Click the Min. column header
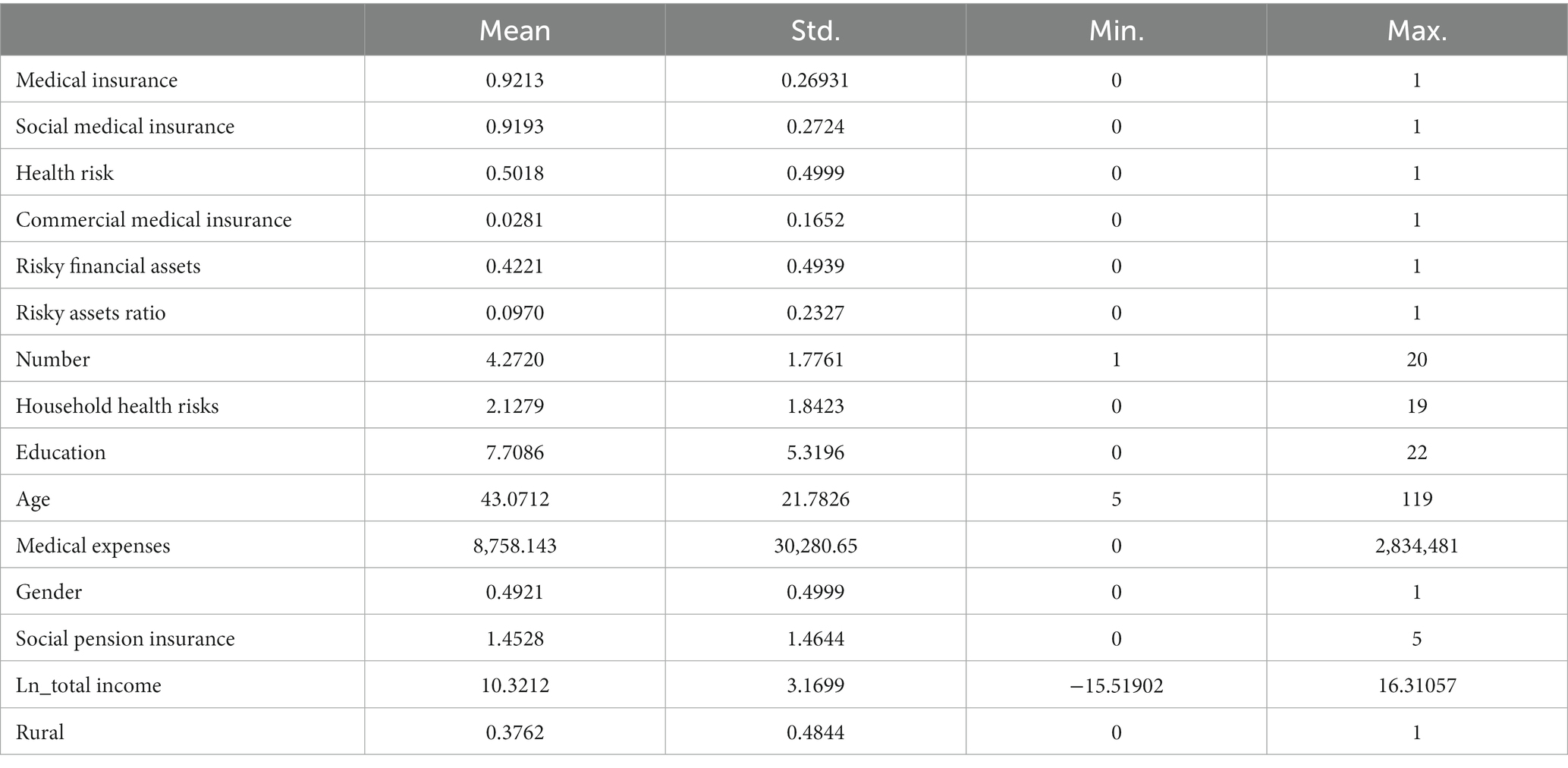1568x768 pixels. pyautogui.click(x=1117, y=30)
